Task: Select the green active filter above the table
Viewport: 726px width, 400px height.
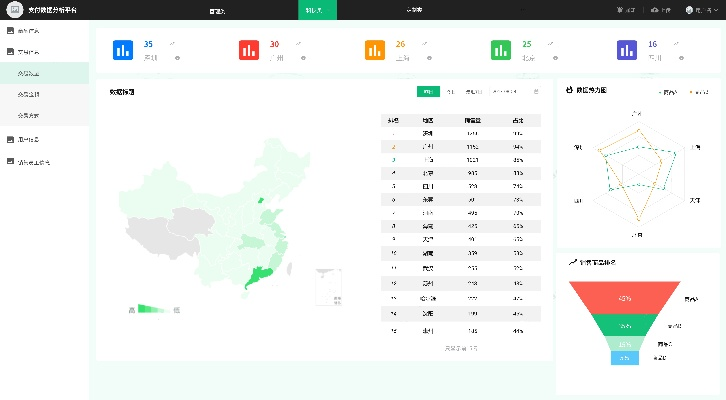Action: click(x=427, y=92)
